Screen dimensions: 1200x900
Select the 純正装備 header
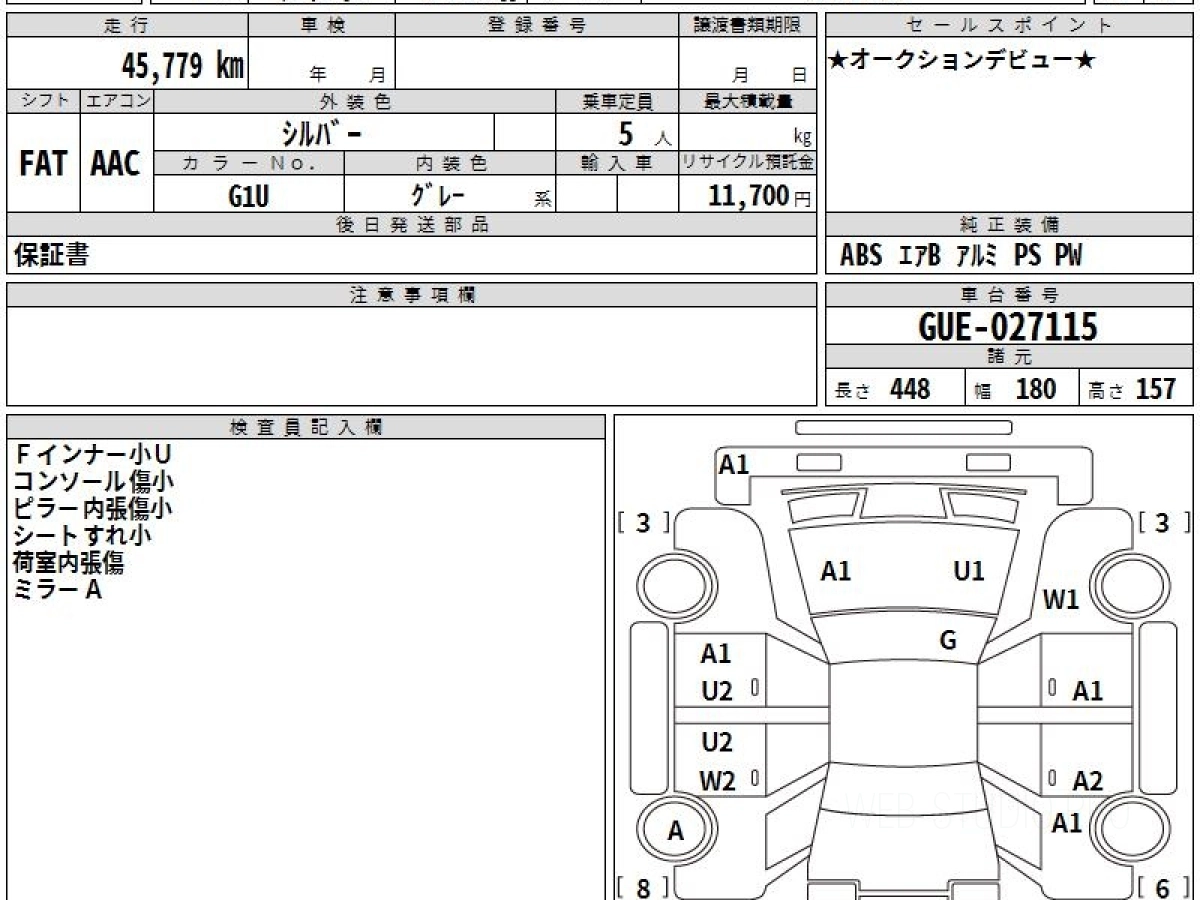[x=1010, y=225]
